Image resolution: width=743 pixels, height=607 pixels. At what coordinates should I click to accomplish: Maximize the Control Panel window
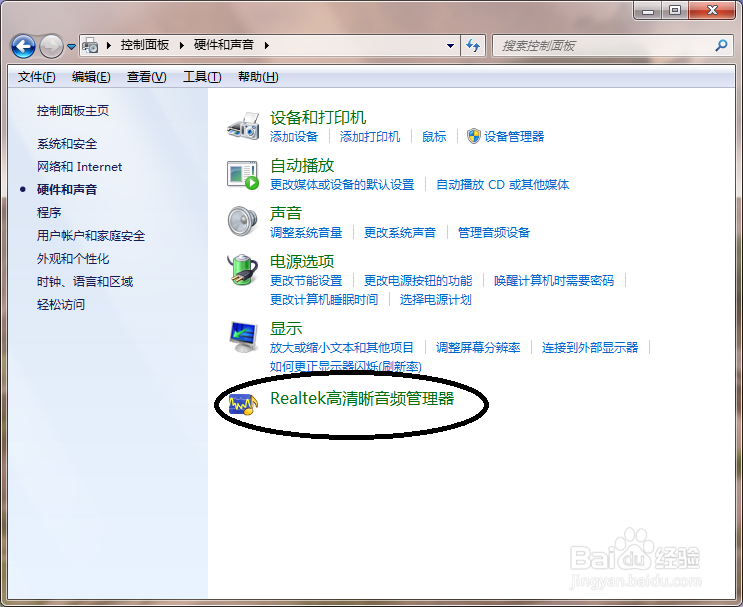[675, 10]
